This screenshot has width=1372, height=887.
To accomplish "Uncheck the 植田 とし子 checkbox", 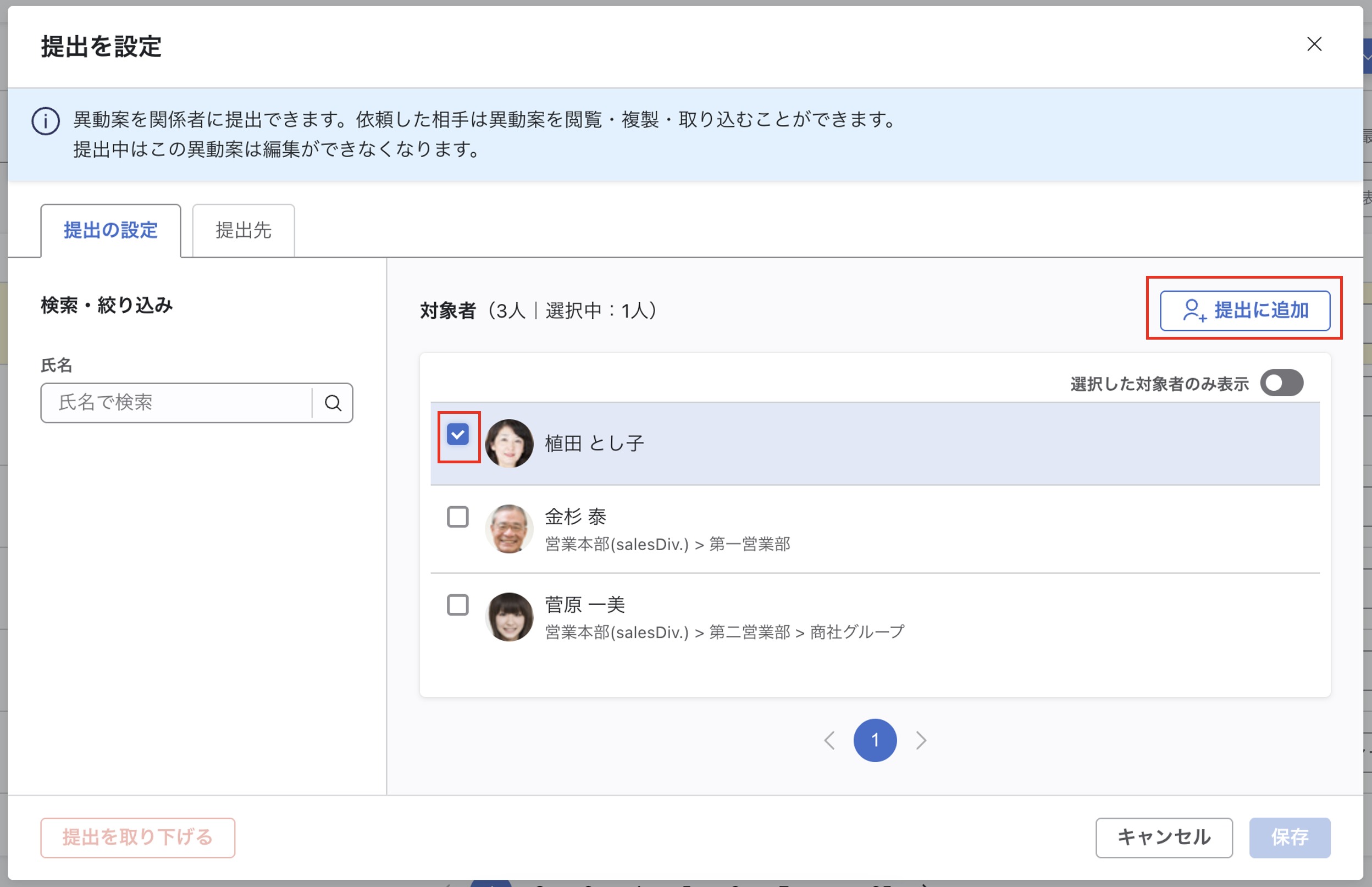I will click(x=458, y=435).
